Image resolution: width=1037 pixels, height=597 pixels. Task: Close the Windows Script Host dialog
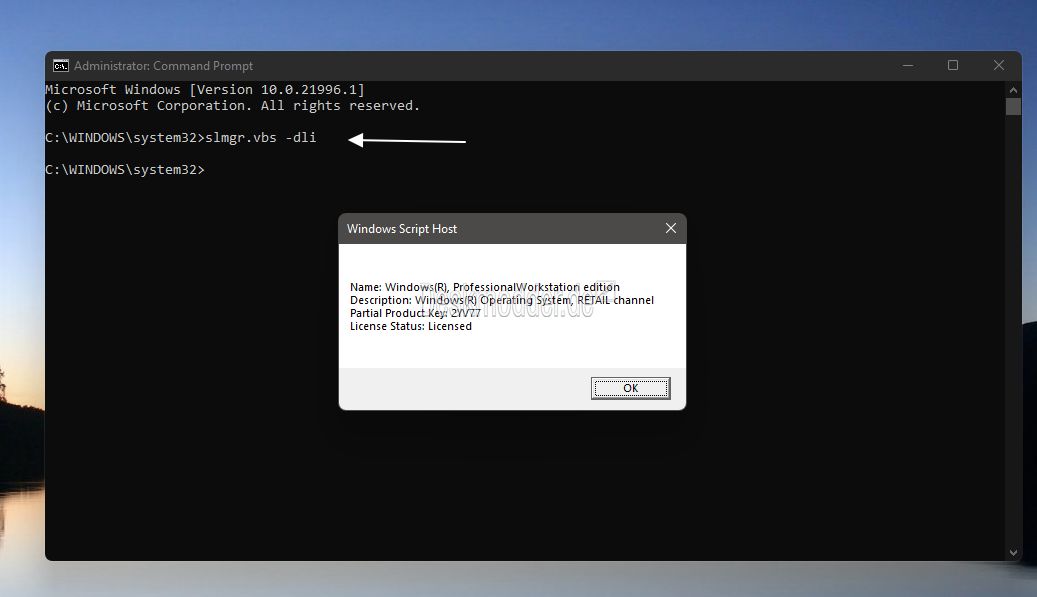pyautogui.click(x=671, y=228)
